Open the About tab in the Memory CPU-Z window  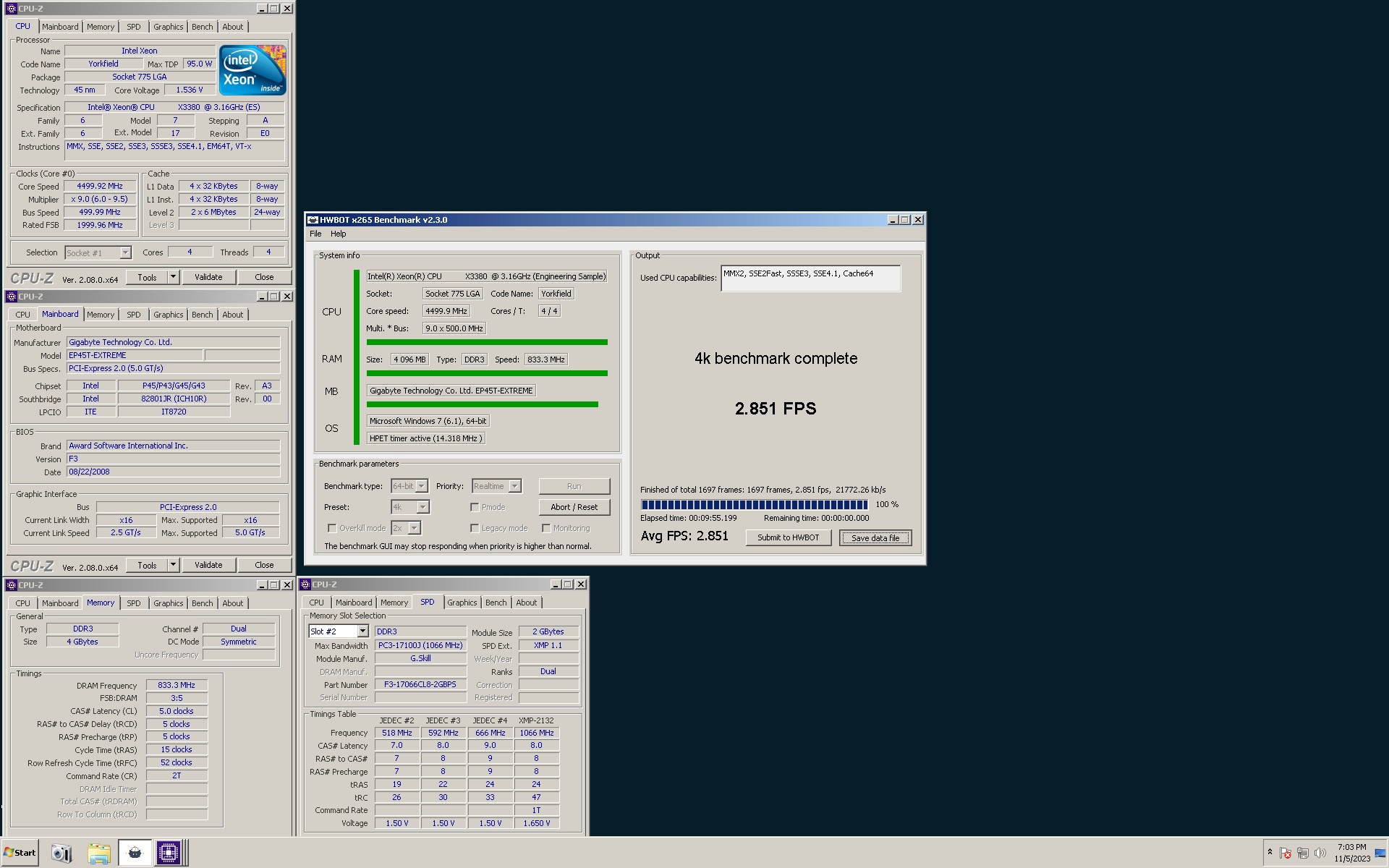click(x=233, y=603)
